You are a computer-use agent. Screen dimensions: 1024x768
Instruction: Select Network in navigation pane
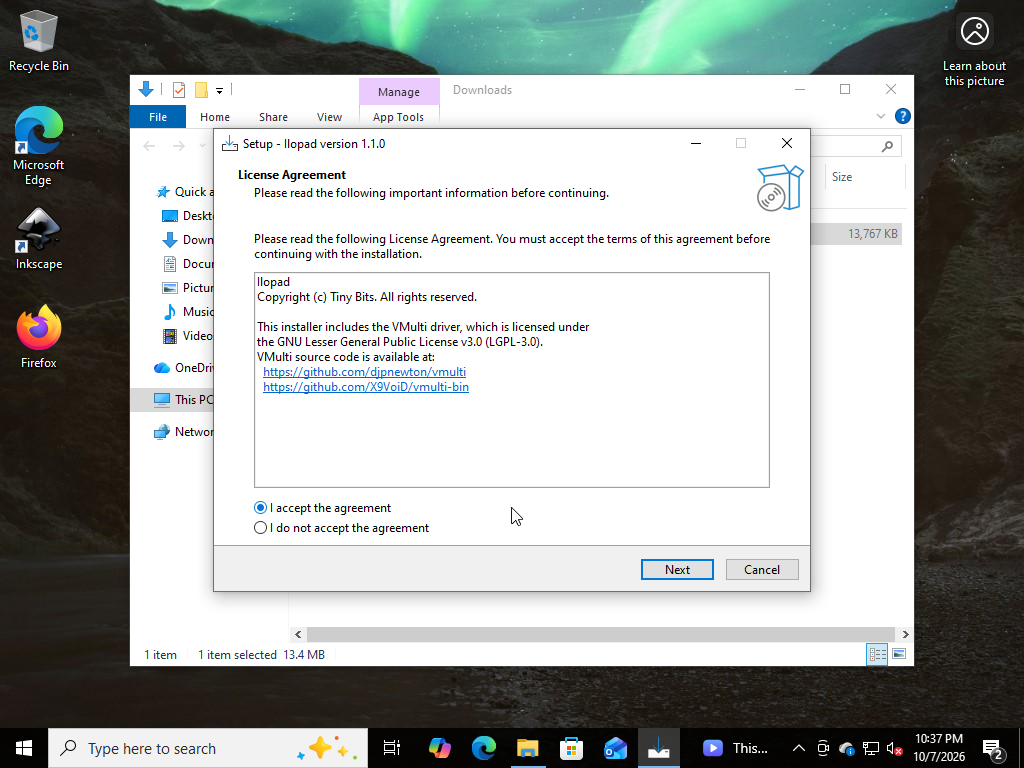(x=183, y=432)
